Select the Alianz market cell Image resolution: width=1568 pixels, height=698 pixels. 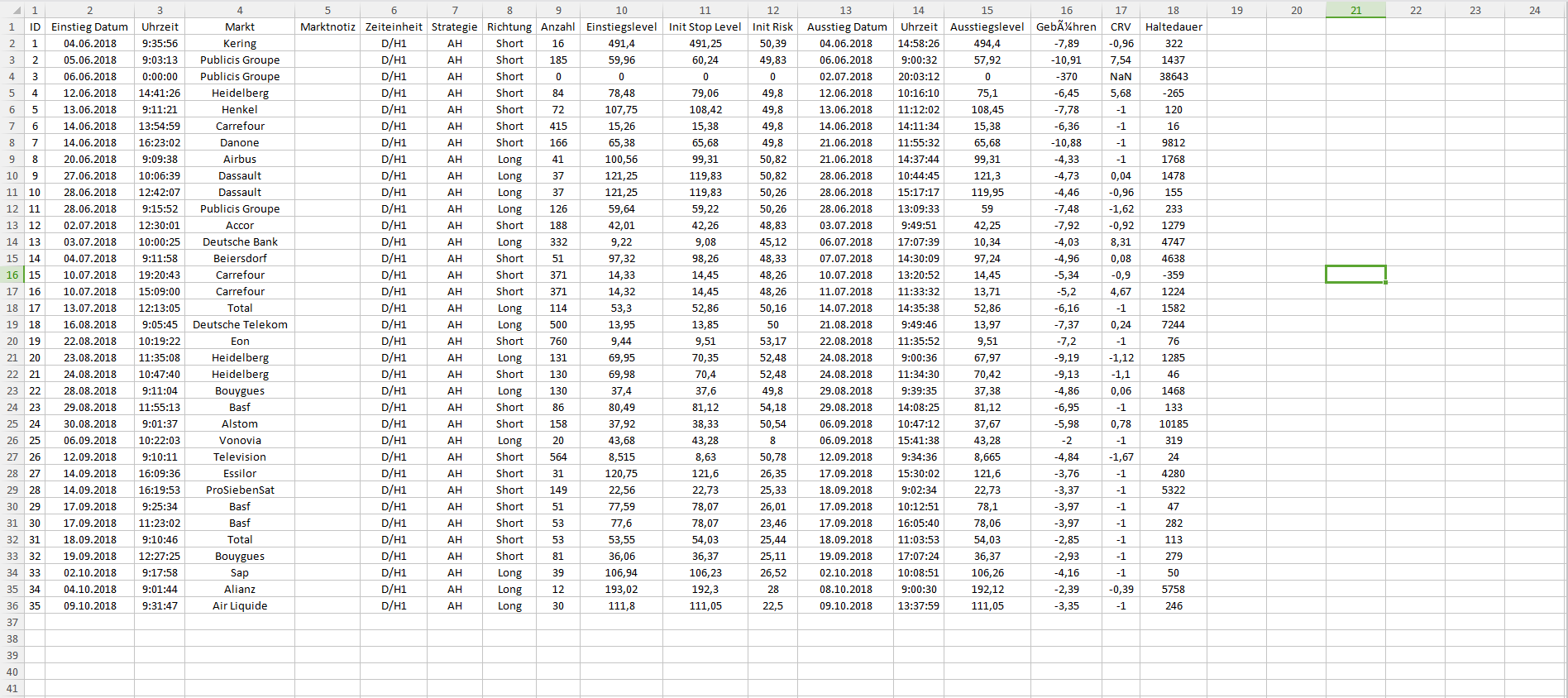tap(240, 589)
